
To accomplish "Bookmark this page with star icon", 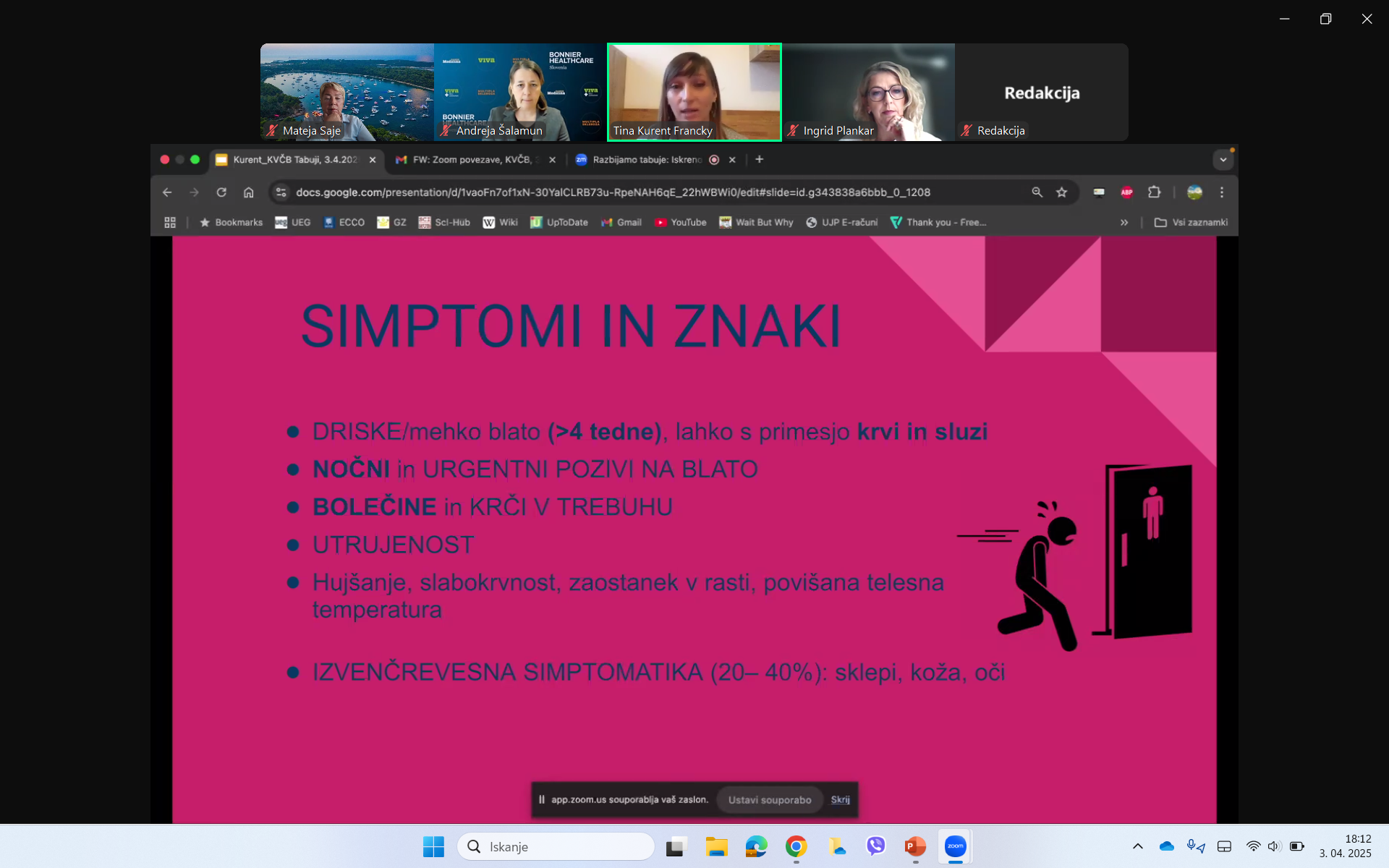I will pos(1061,192).
